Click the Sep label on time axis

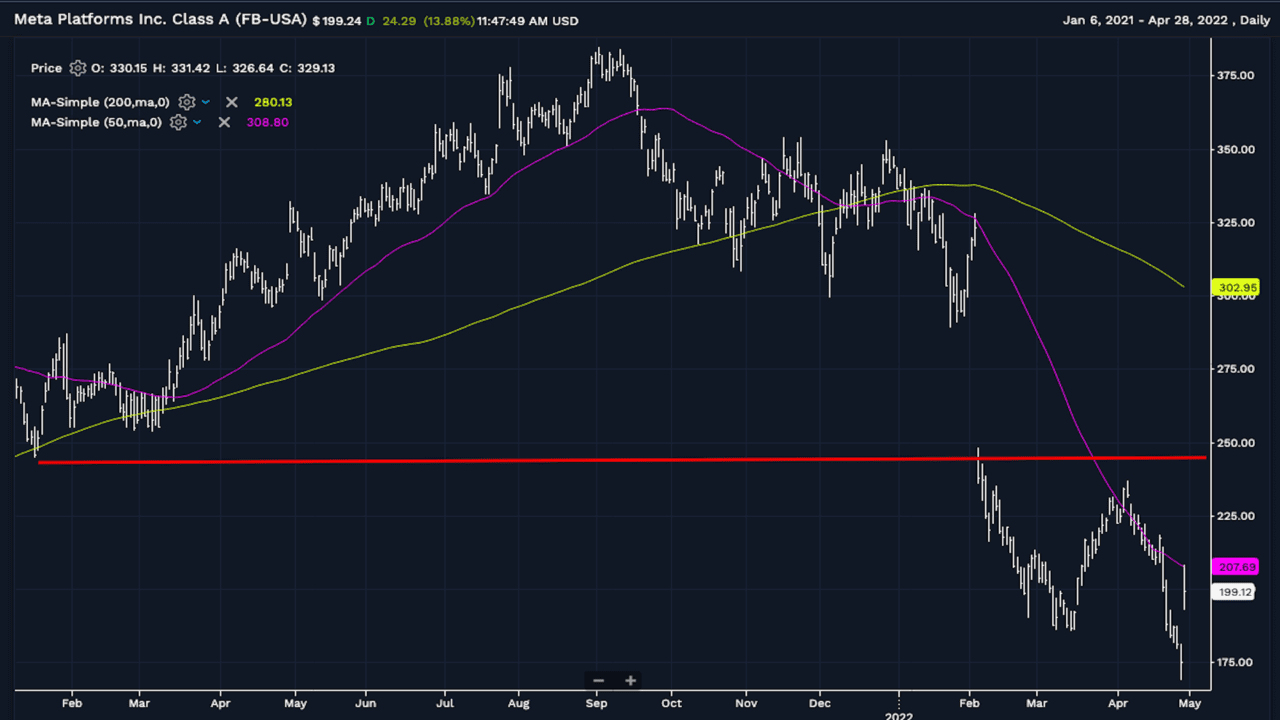pos(597,702)
